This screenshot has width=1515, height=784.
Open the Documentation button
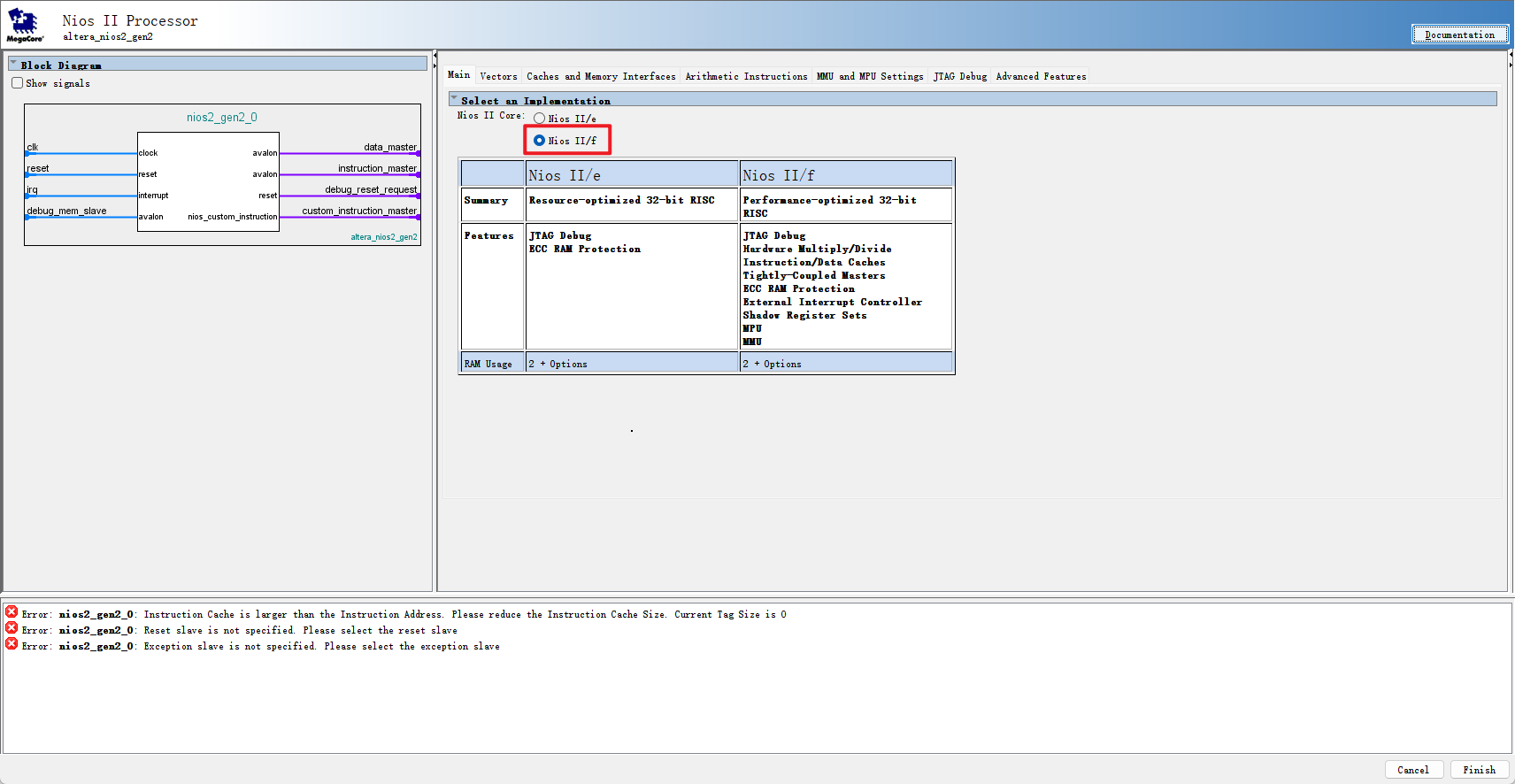1460,35
